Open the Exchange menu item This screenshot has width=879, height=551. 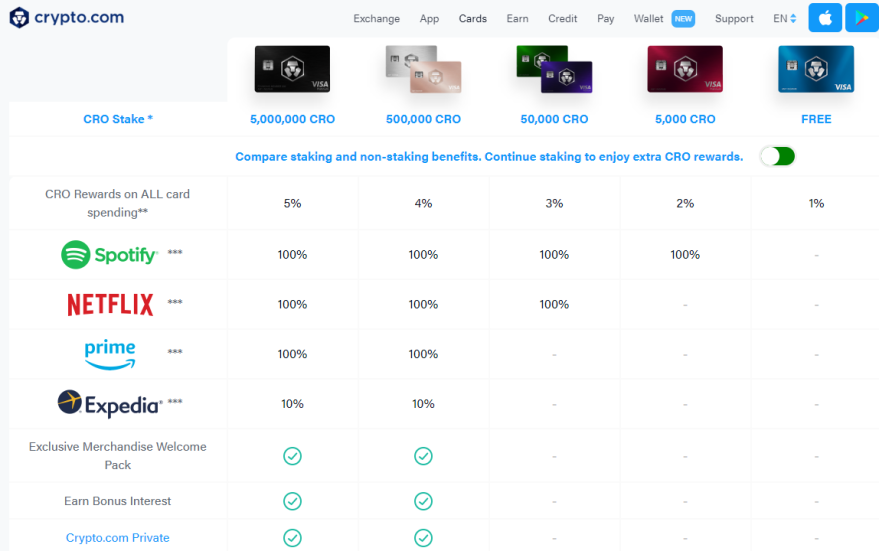coord(376,18)
